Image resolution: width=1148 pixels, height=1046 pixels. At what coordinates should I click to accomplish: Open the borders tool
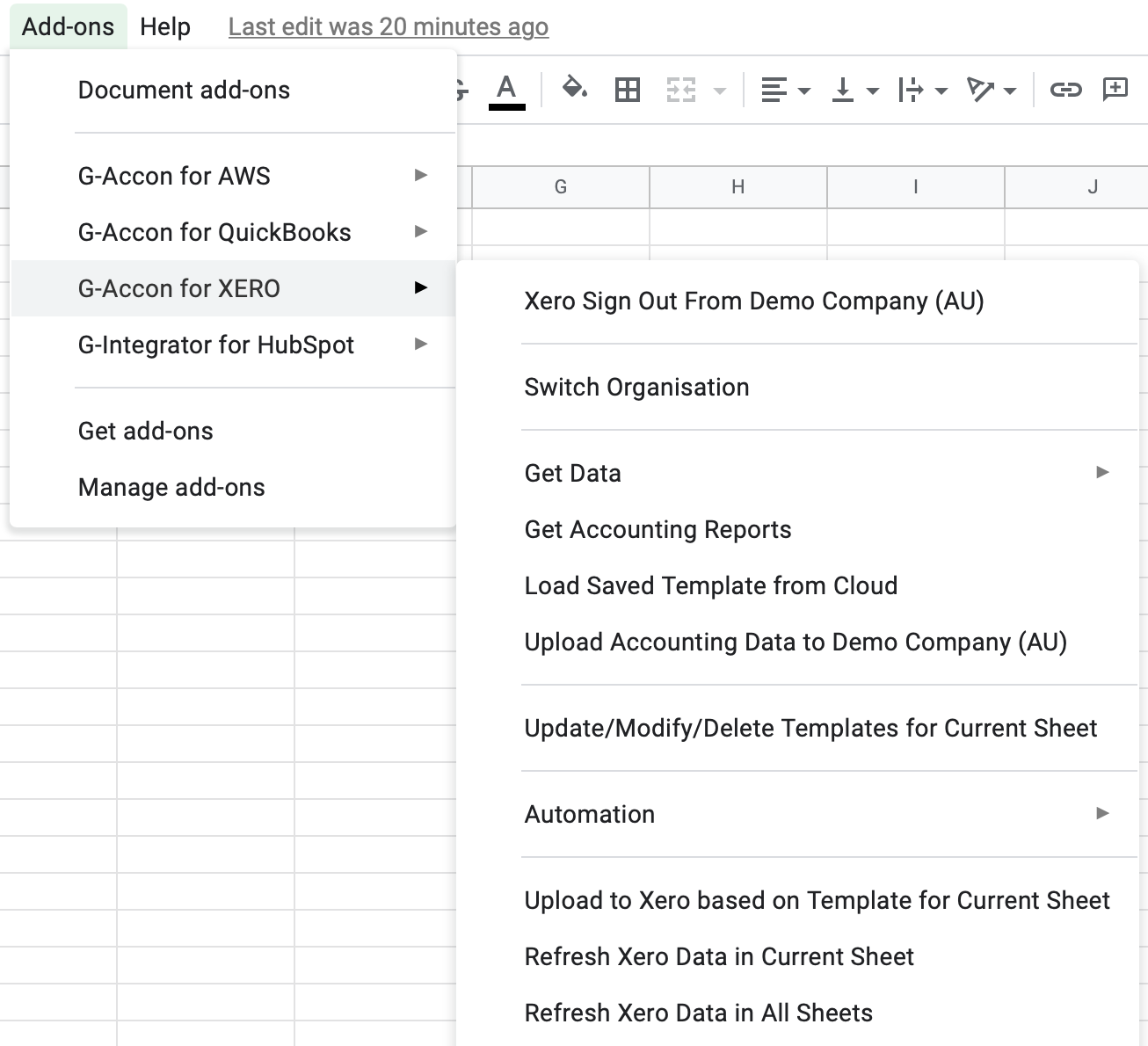(x=628, y=90)
